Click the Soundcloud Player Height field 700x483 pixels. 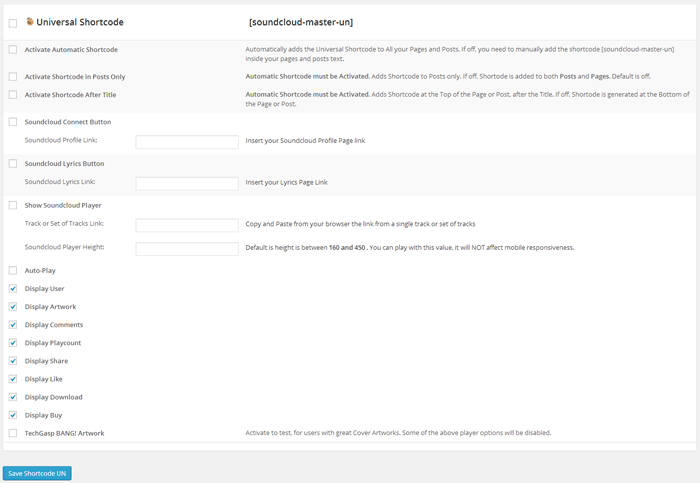click(187, 248)
